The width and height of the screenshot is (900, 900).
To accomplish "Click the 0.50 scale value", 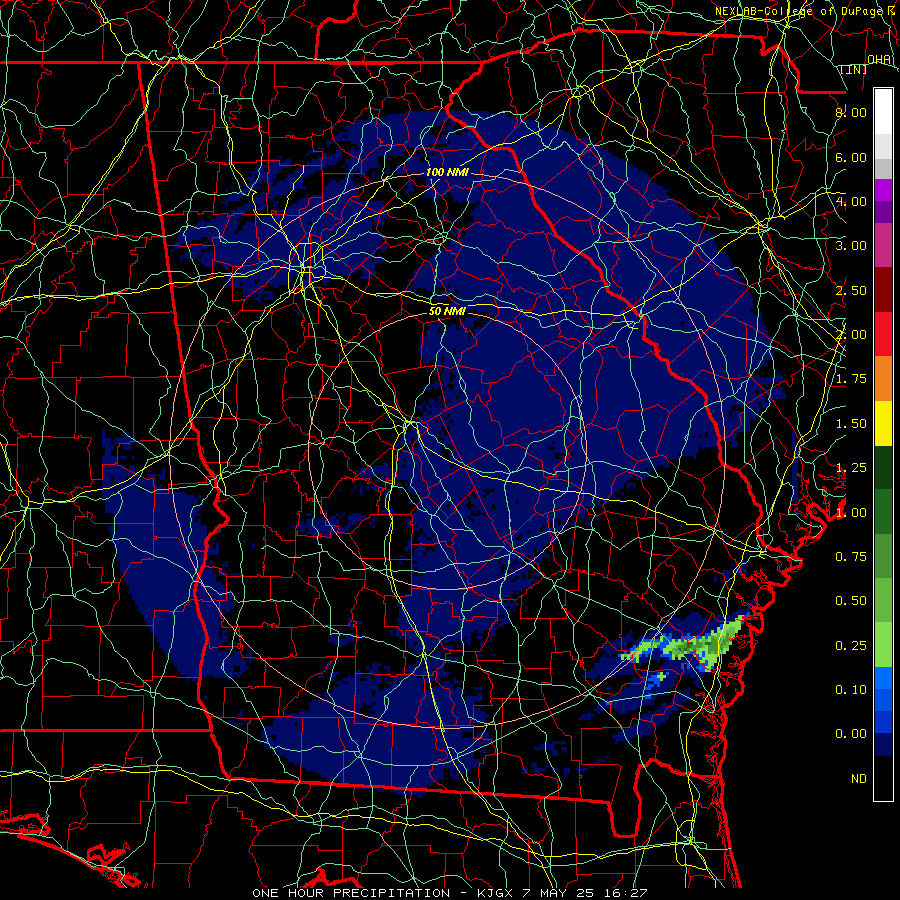I will point(851,601).
